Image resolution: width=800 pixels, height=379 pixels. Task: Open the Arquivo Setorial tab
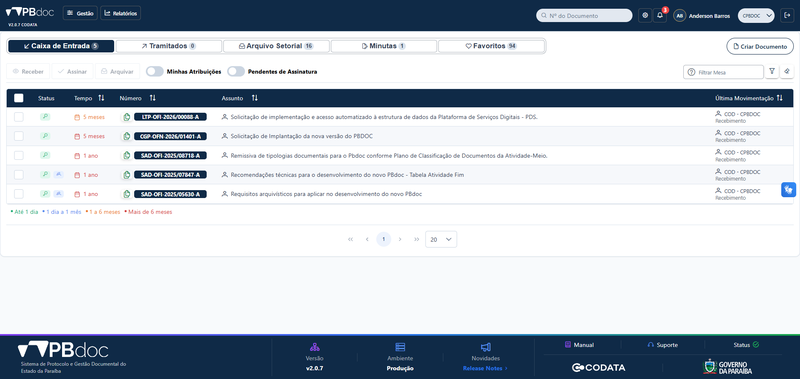point(277,46)
